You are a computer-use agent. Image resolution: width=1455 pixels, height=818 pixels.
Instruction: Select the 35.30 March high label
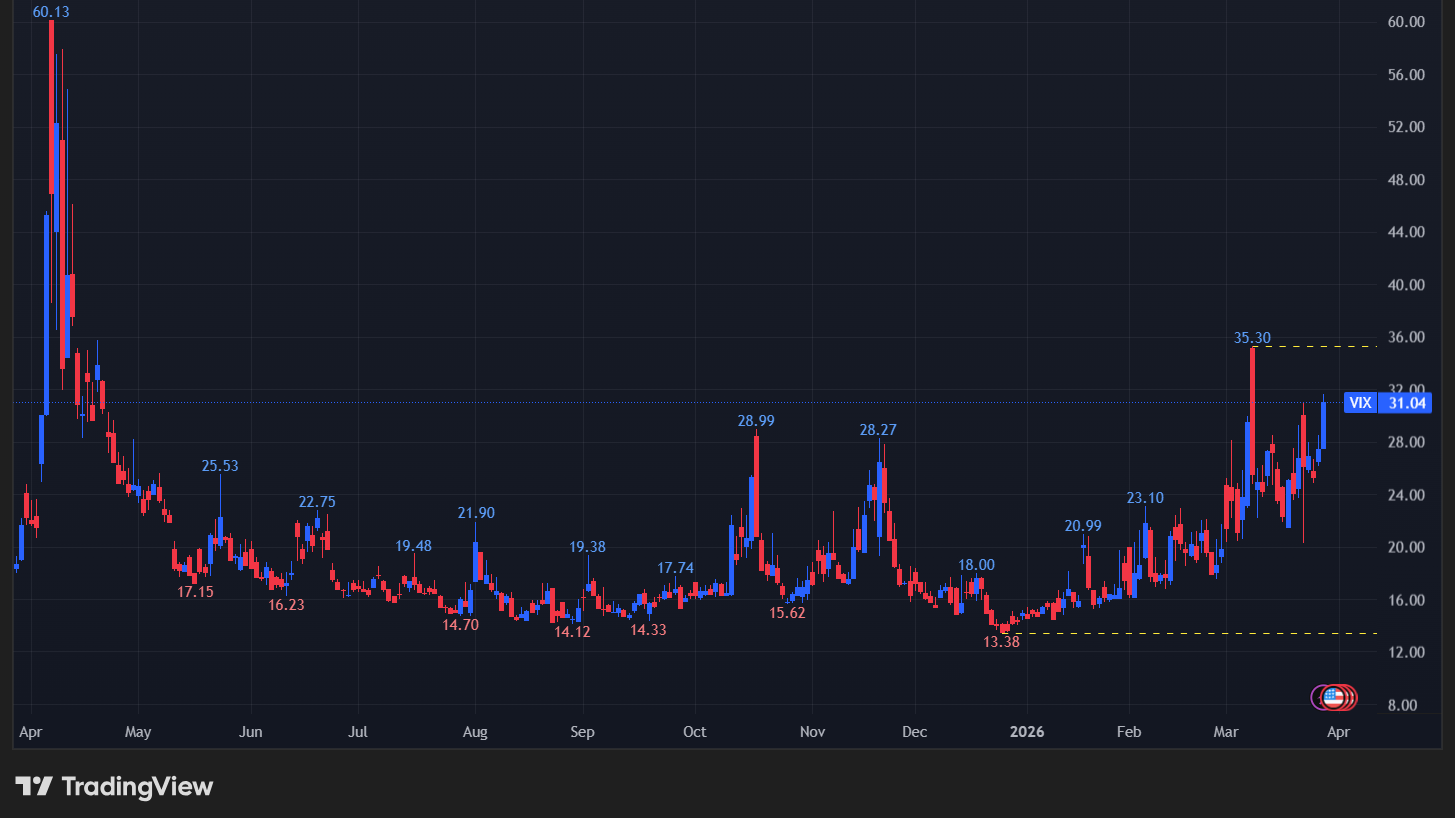click(1252, 338)
